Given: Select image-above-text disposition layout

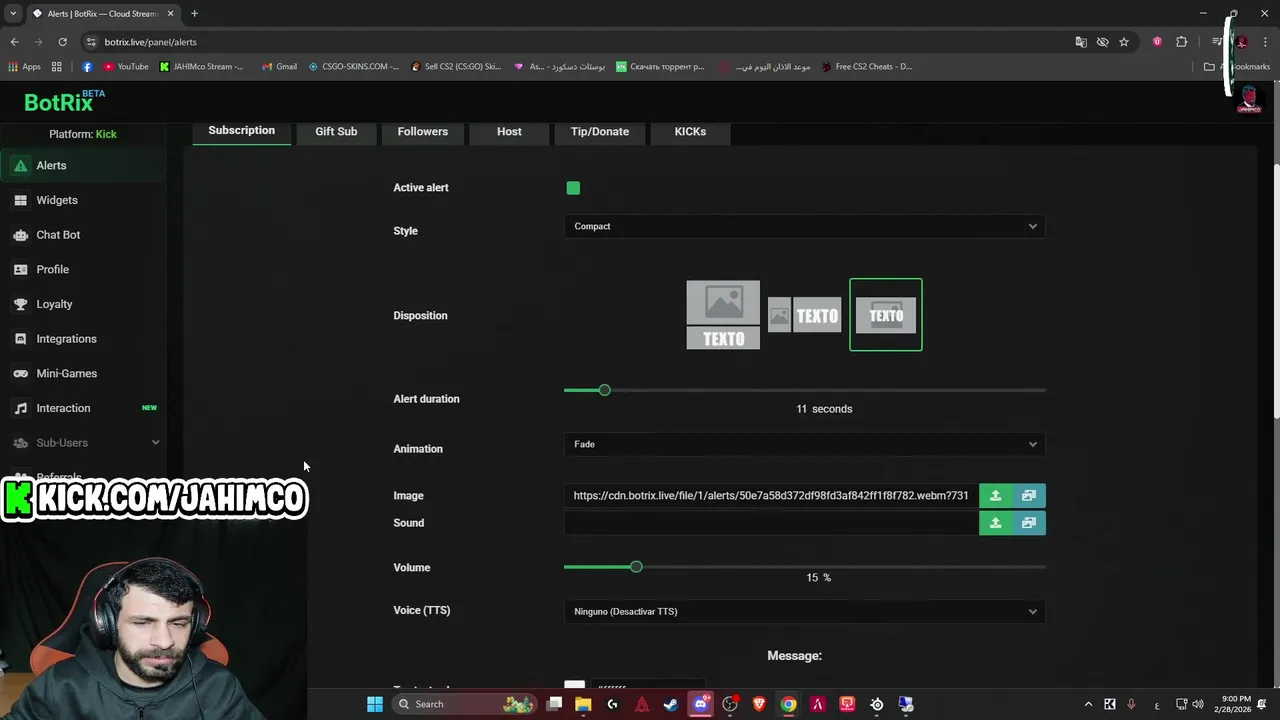Looking at the screenshot, I should [723, 315].
